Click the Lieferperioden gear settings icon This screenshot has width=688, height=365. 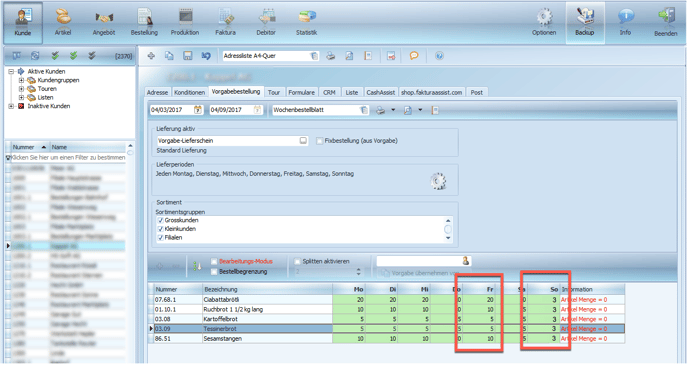click(x=438, y=181)
